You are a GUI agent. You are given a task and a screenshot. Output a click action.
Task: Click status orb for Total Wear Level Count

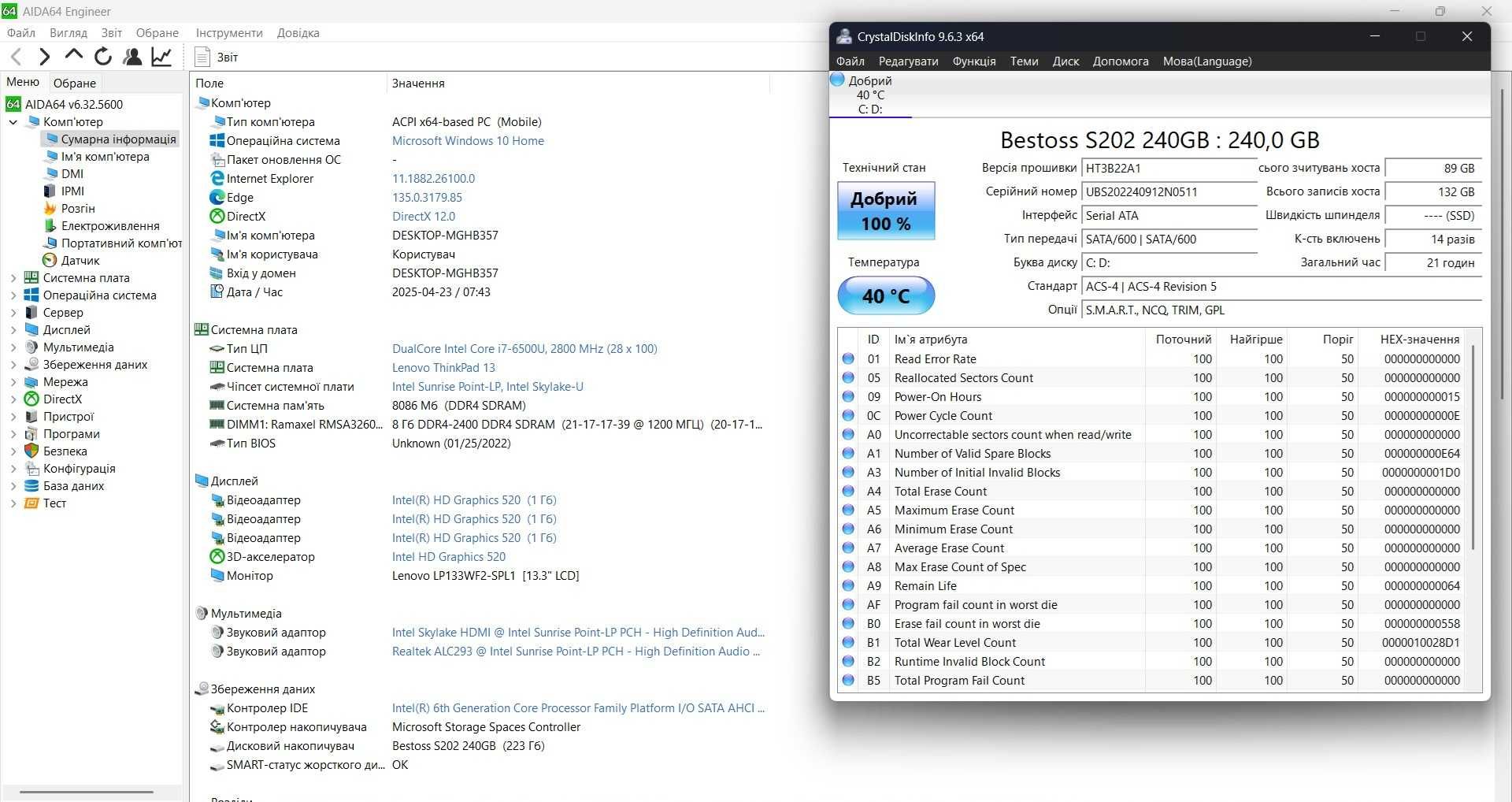point(848,642)
